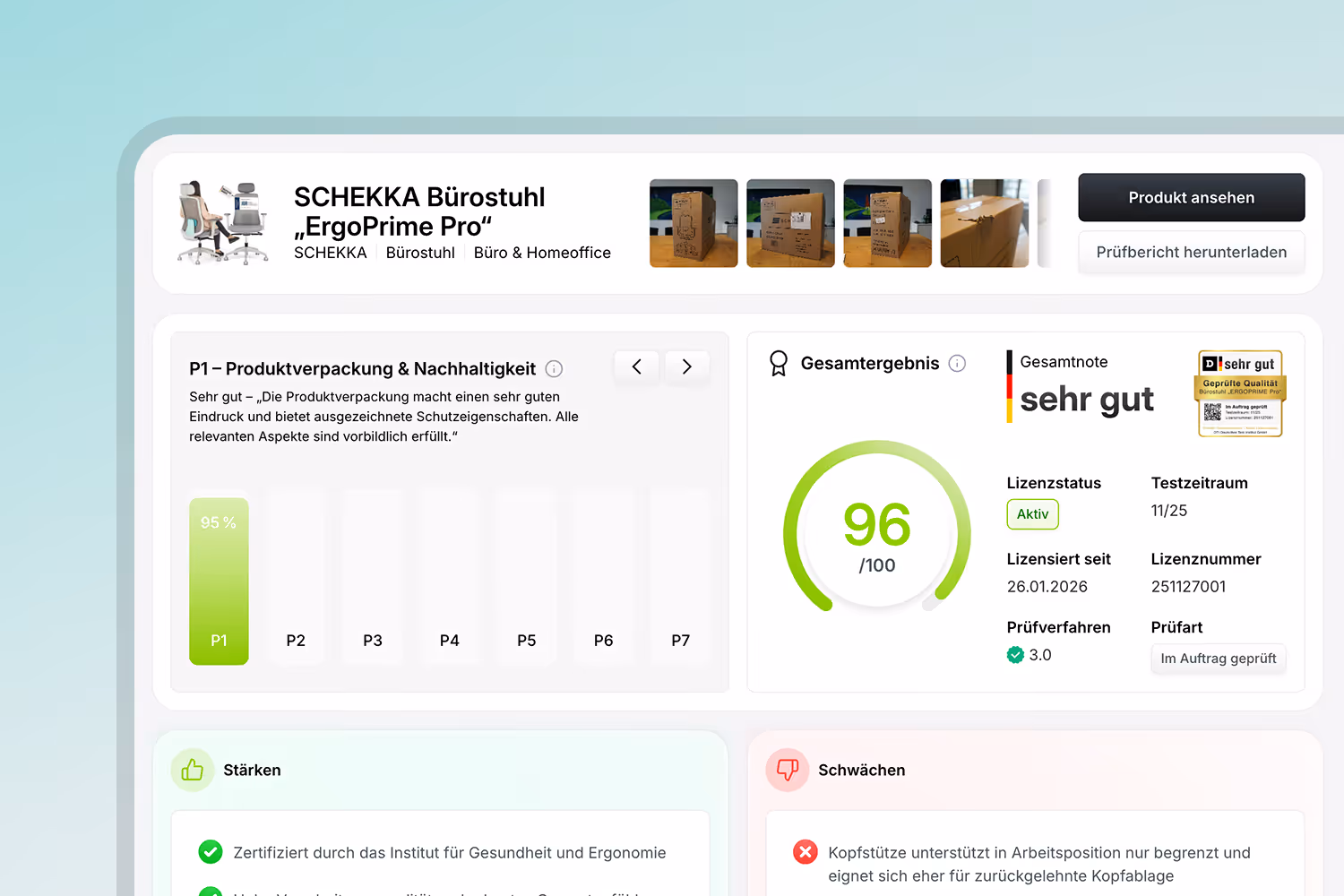Open info icon beside Produktverpackung & Nachhaltigkeit
The height and width of the screenshot is (896, 1344).
554,368
